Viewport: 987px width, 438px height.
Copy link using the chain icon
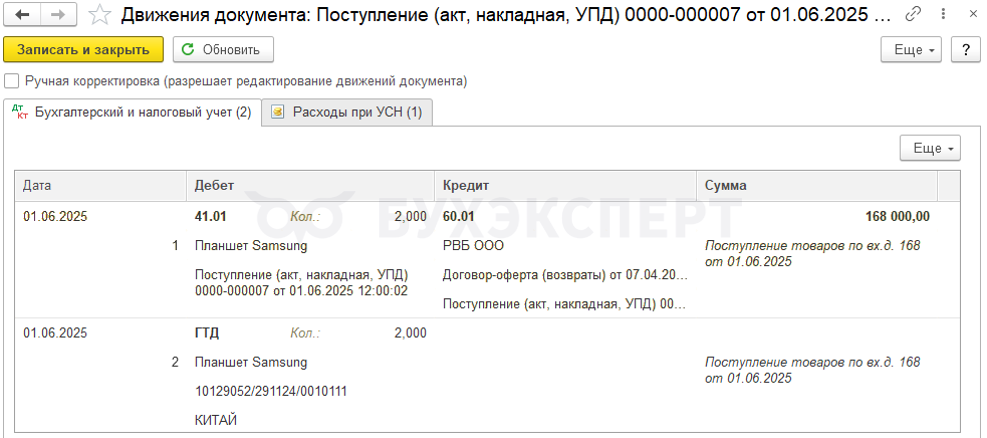(911, 14)
